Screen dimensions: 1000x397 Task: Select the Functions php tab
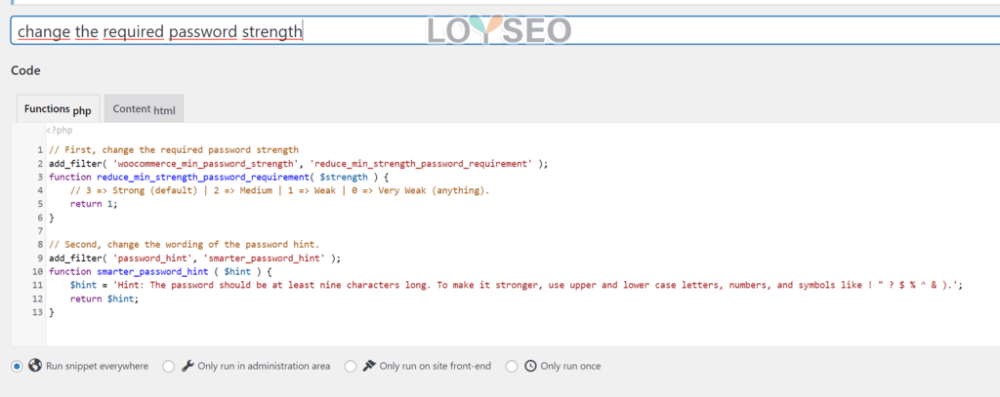[57, 109]
